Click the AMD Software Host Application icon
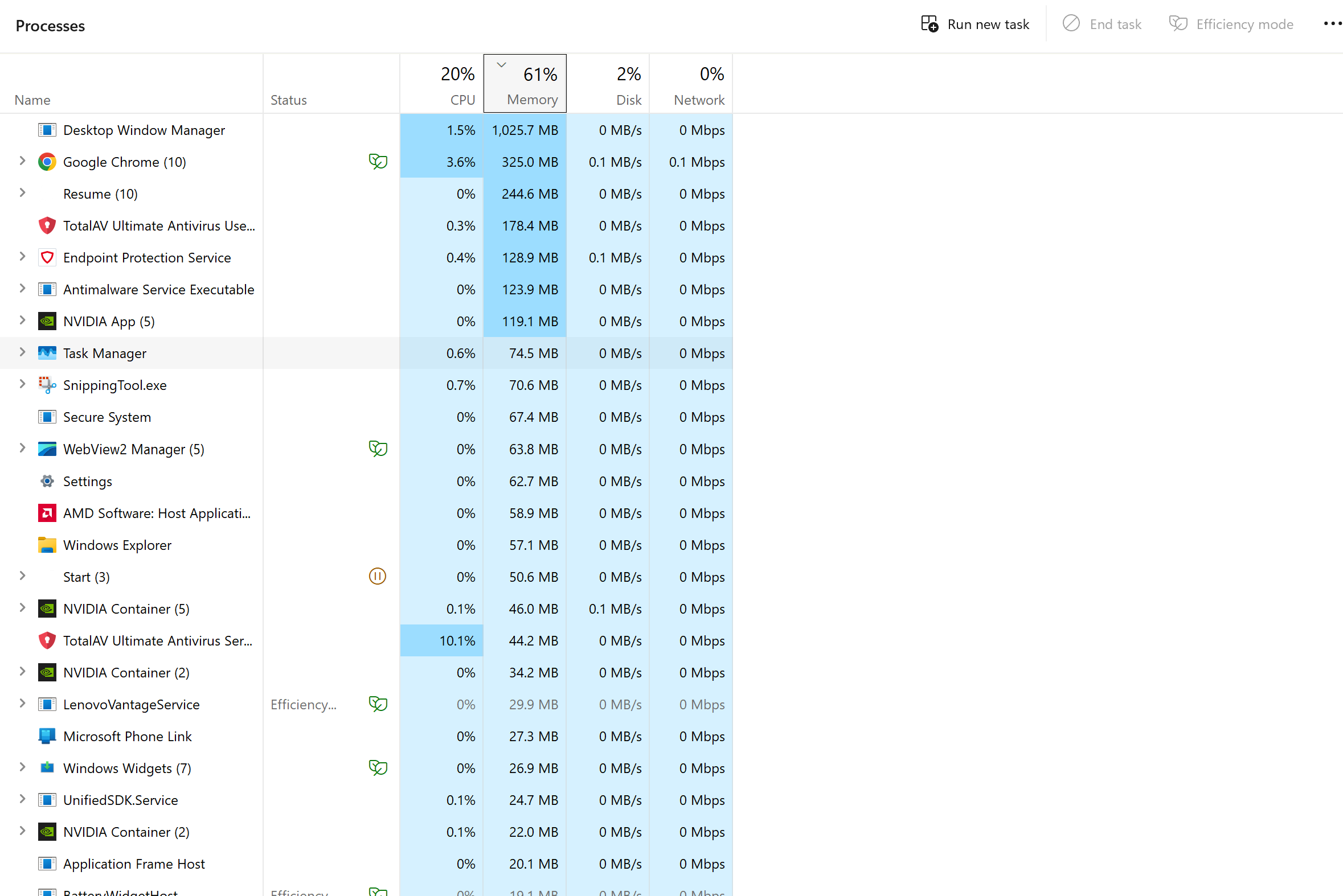1343x896 pixels. point(47,513)
